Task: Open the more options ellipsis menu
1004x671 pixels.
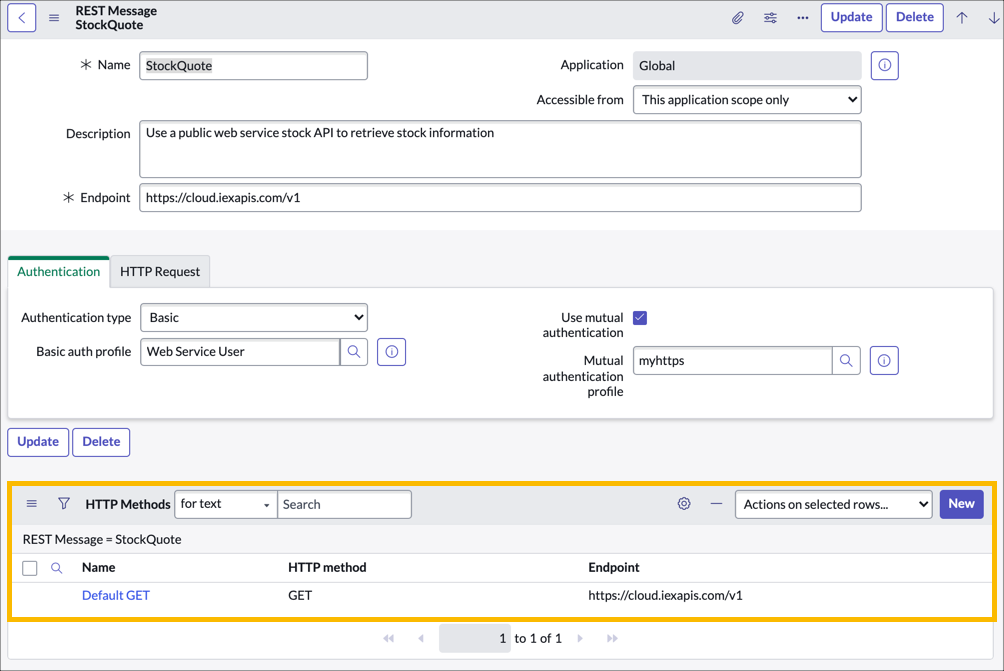Action: tap(802, 17)
